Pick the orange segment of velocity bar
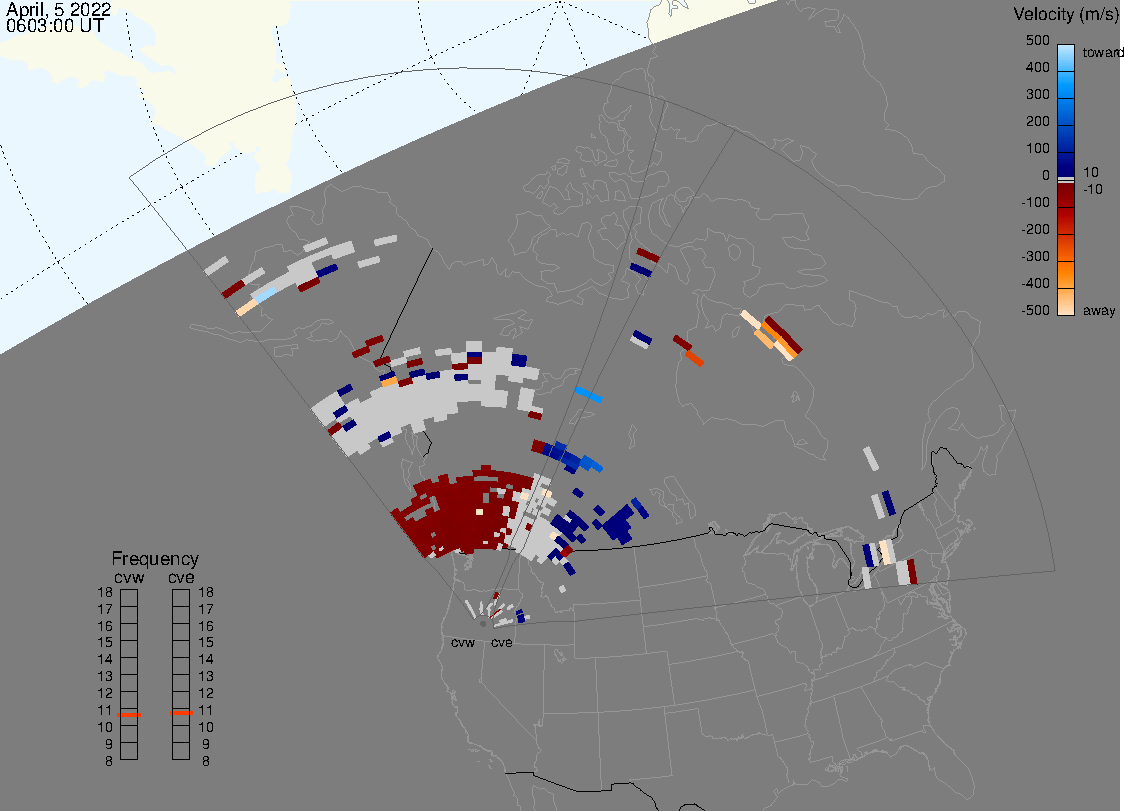 [x=1066, y=274]
